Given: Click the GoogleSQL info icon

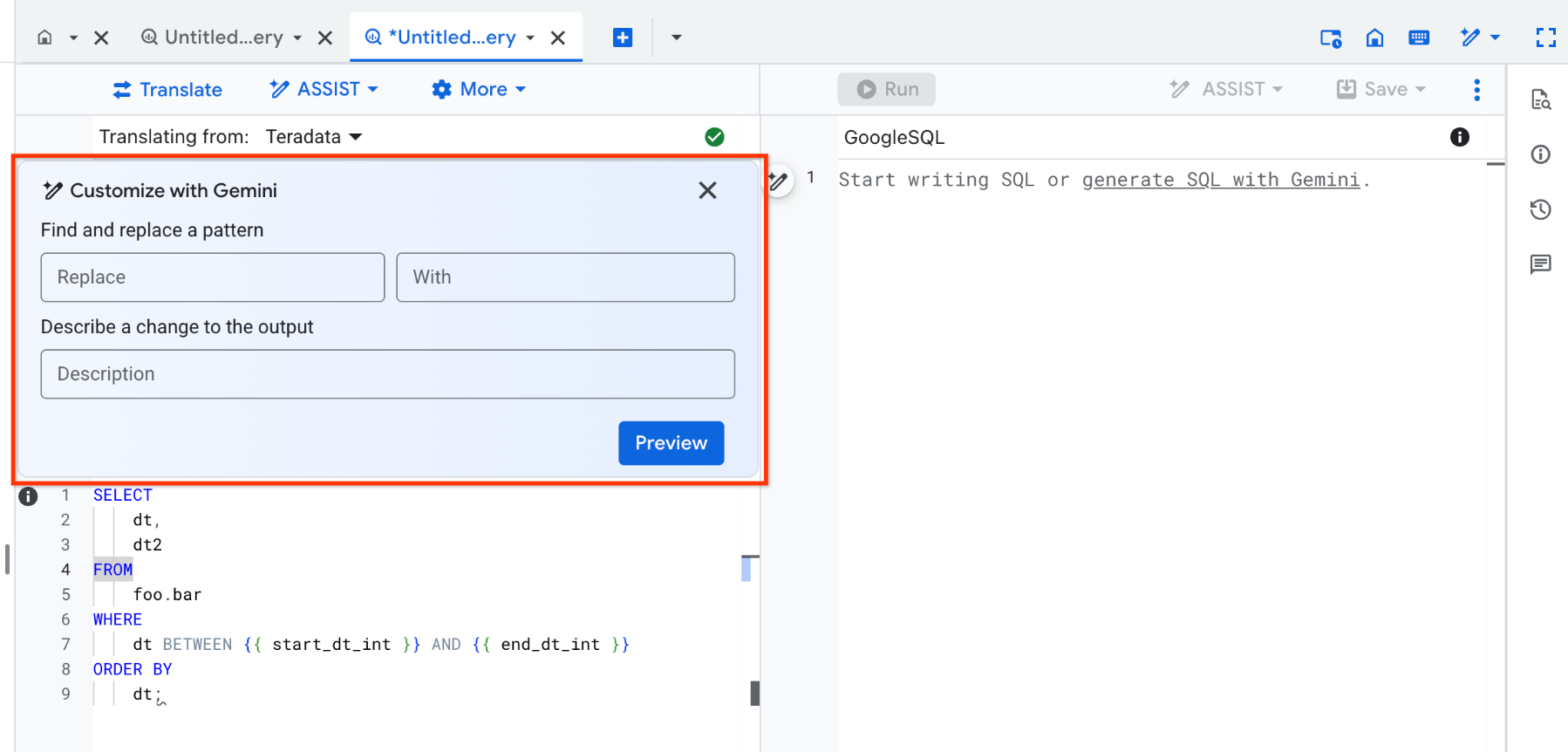Looking at the screenshot, I should [1459, 137].
